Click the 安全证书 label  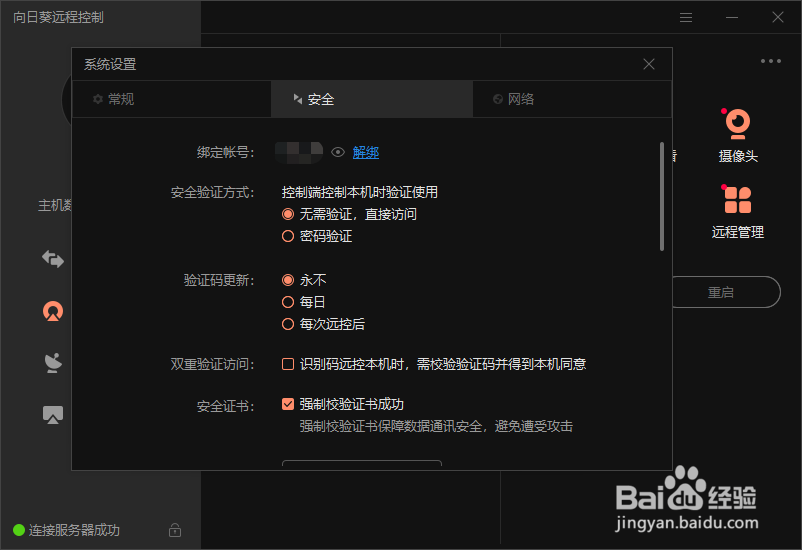tap(226, 406)
